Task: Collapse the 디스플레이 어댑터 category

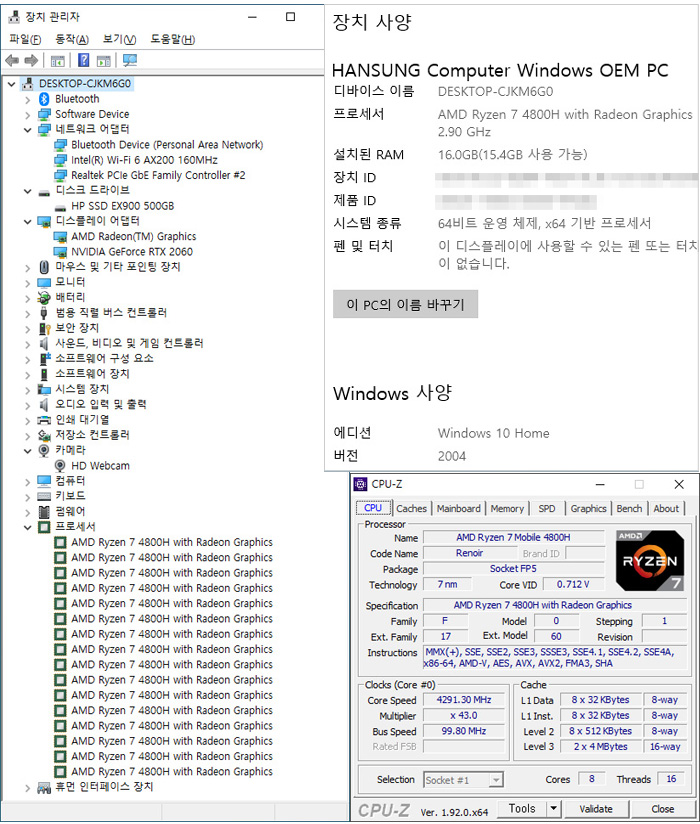Action: (28, 222)
